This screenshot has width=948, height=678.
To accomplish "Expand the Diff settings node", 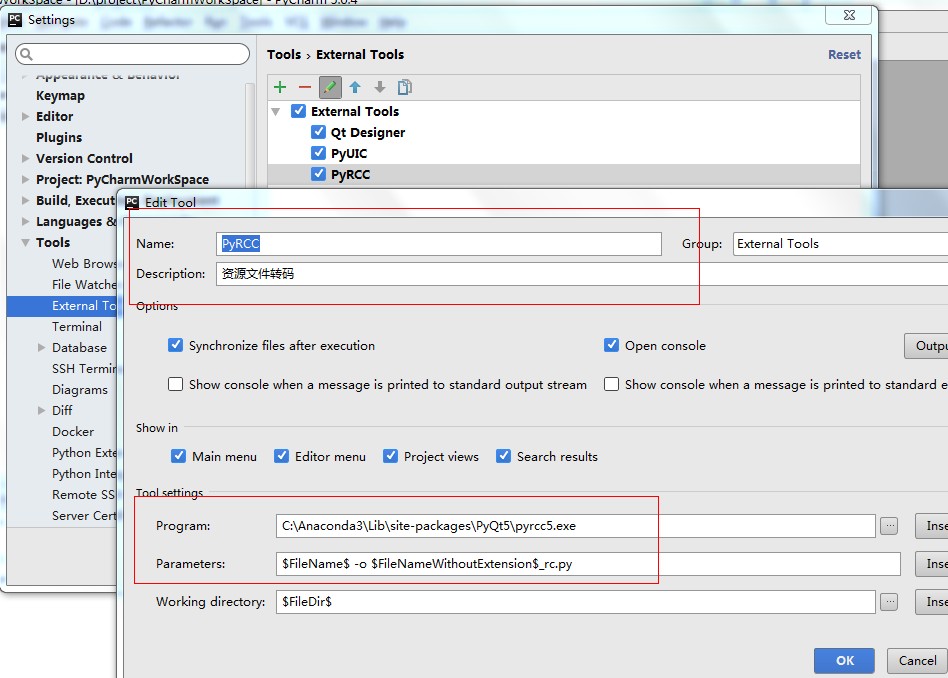I will (x=41, y=410).
